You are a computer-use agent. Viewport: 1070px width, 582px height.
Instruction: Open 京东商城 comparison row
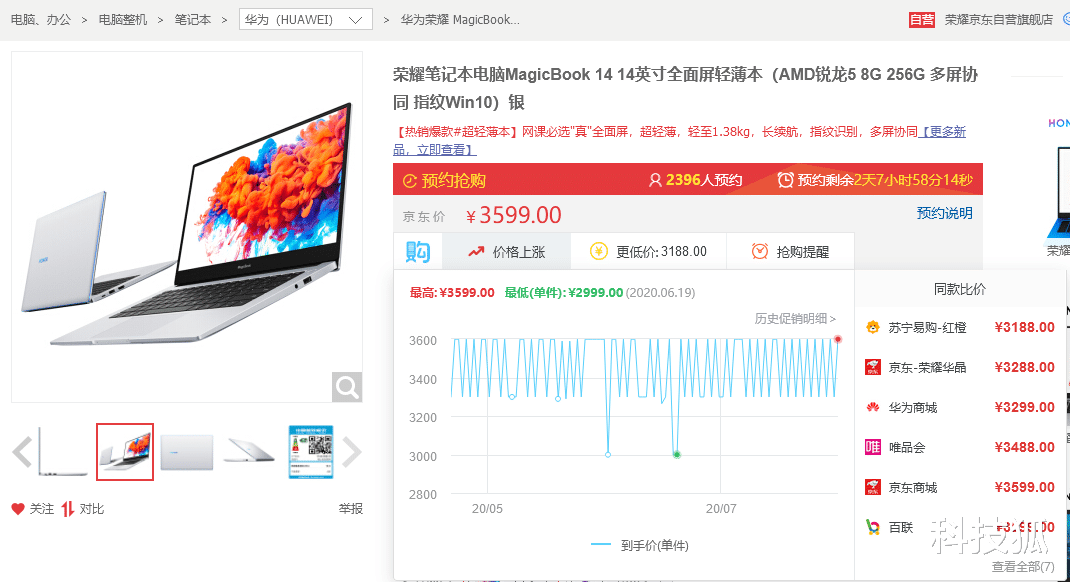point(959,487)
